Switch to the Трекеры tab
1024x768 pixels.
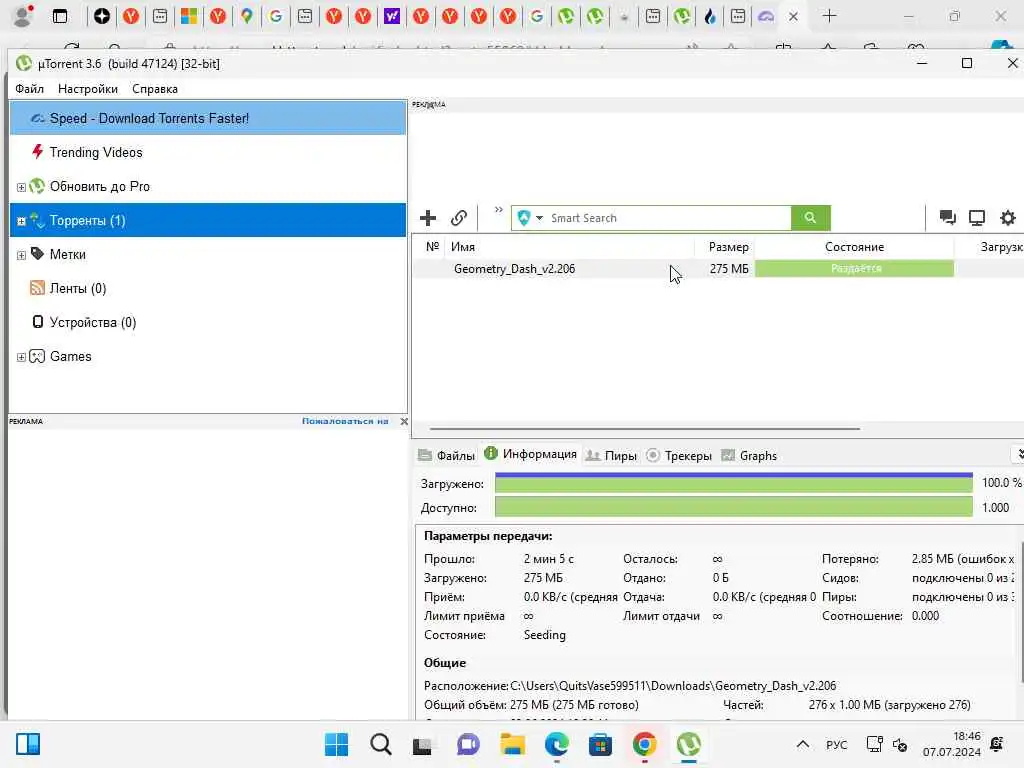[x=679, y=455]
